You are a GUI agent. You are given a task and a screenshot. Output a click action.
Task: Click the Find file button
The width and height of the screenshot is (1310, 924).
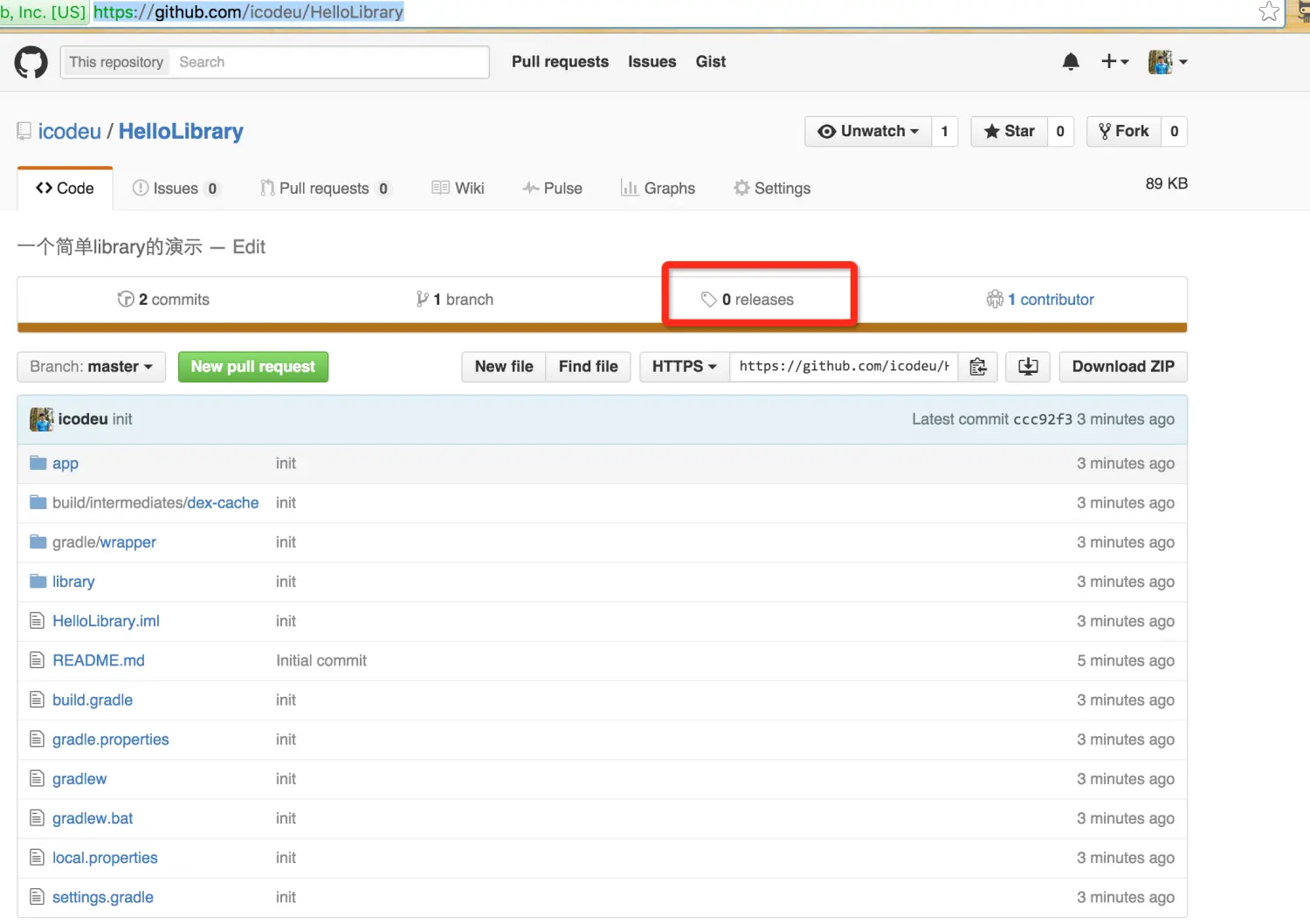(x=589, y=367)
